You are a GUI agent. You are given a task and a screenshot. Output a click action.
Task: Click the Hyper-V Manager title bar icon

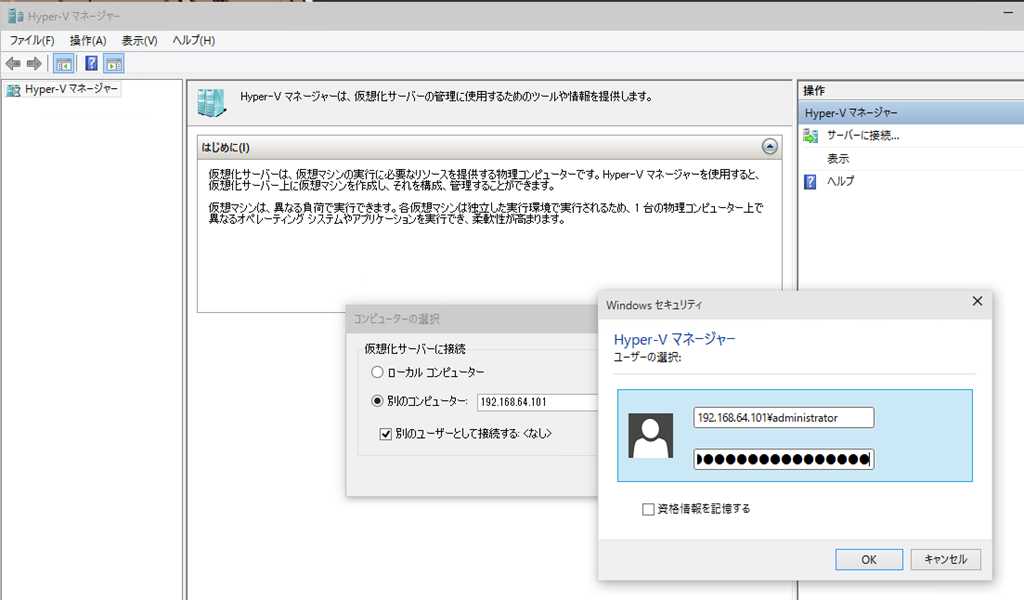click(15, 16)
